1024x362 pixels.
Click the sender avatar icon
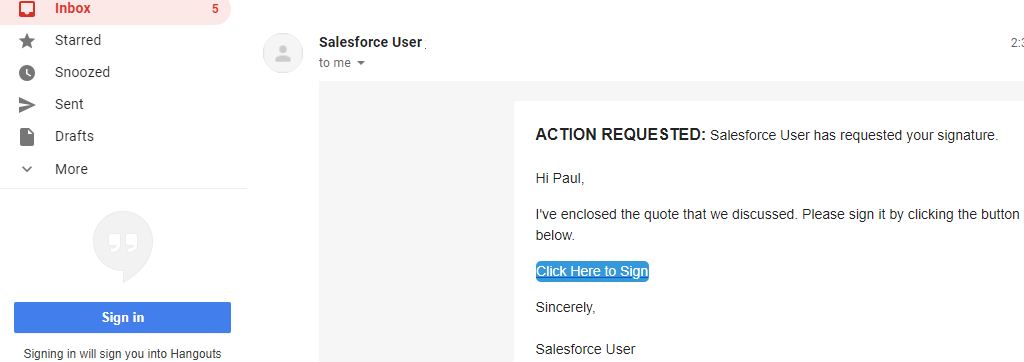283,53
